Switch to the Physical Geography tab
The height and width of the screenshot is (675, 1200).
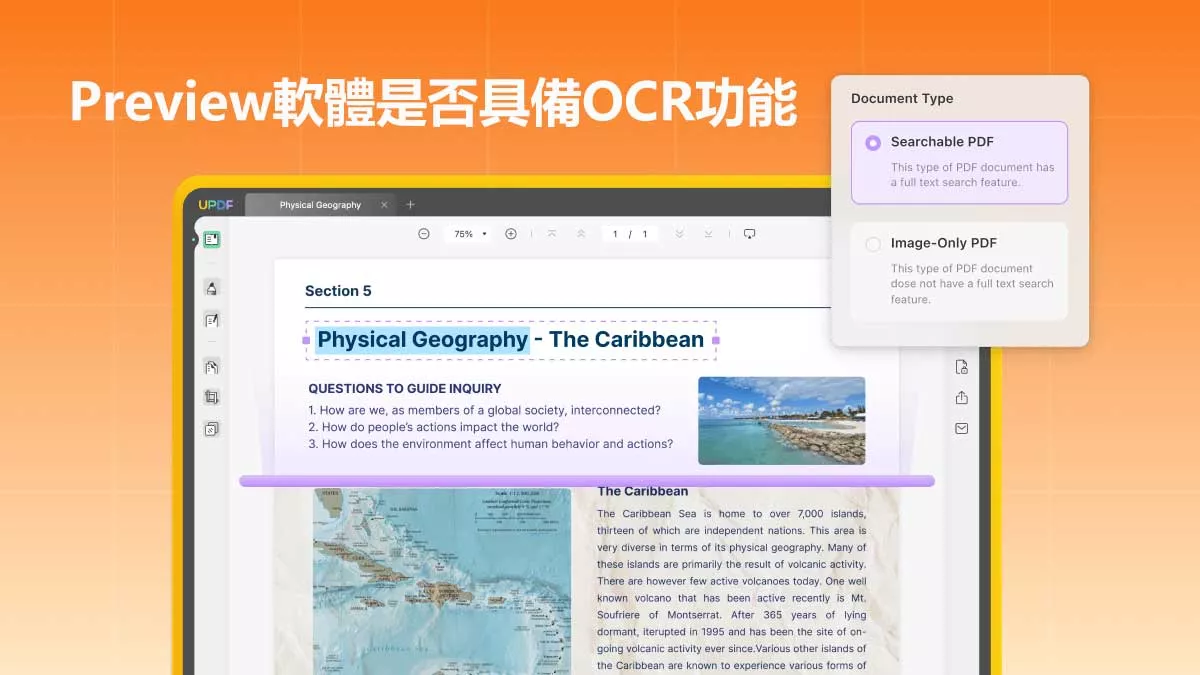[x=320, y=204]
